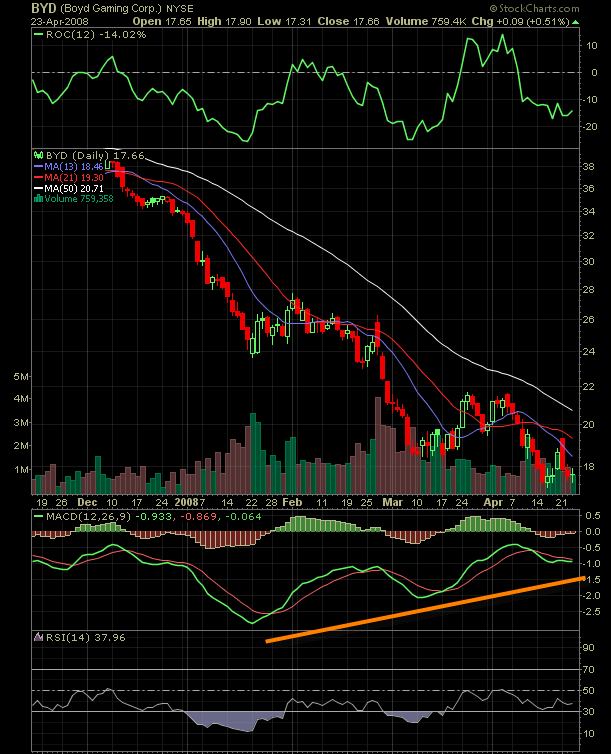Click the -0.869 MACD signal value
This screenshot has height=754, width=611.
point(199,516)
